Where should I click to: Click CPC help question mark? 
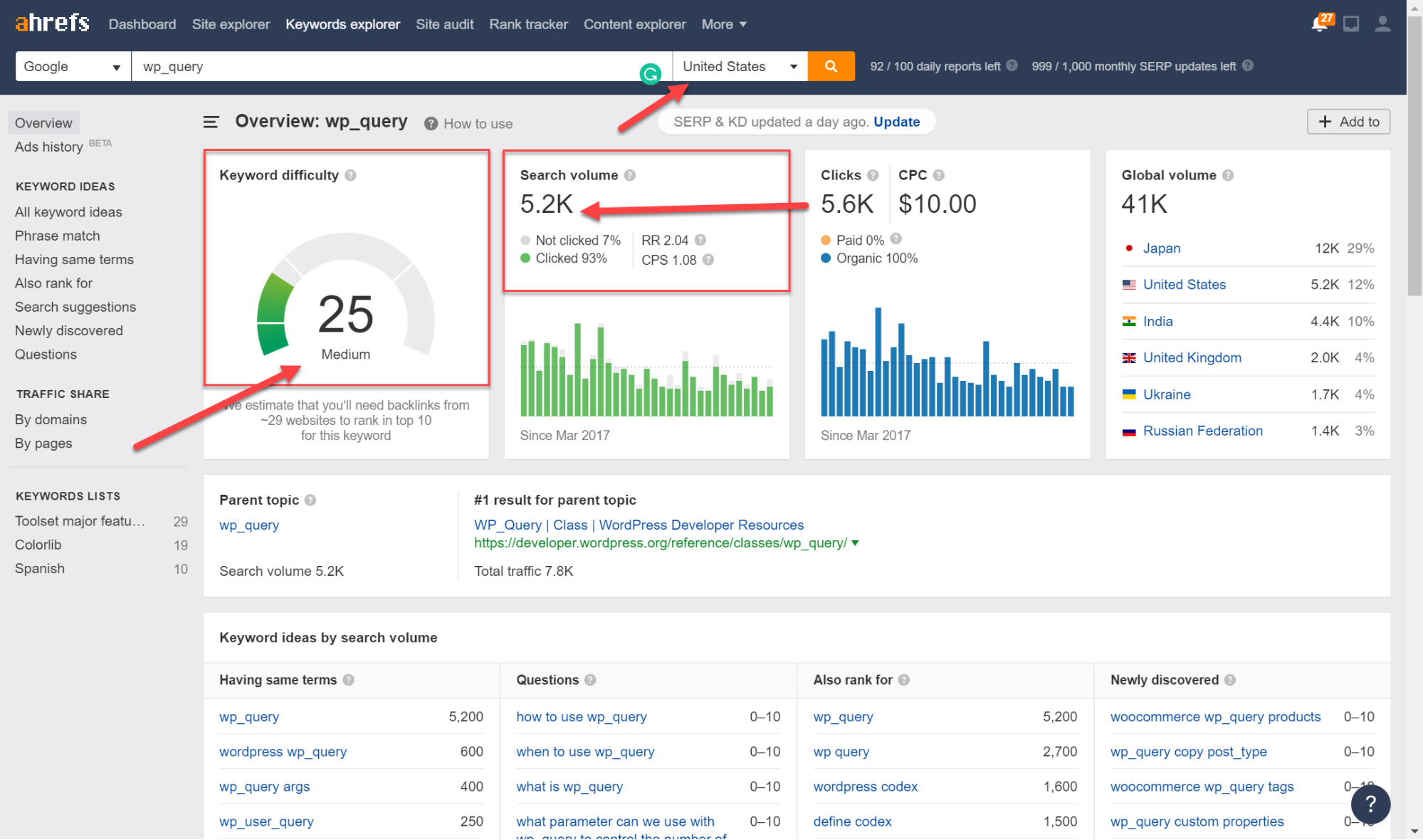pyautogui.click(x=938, y=175)
